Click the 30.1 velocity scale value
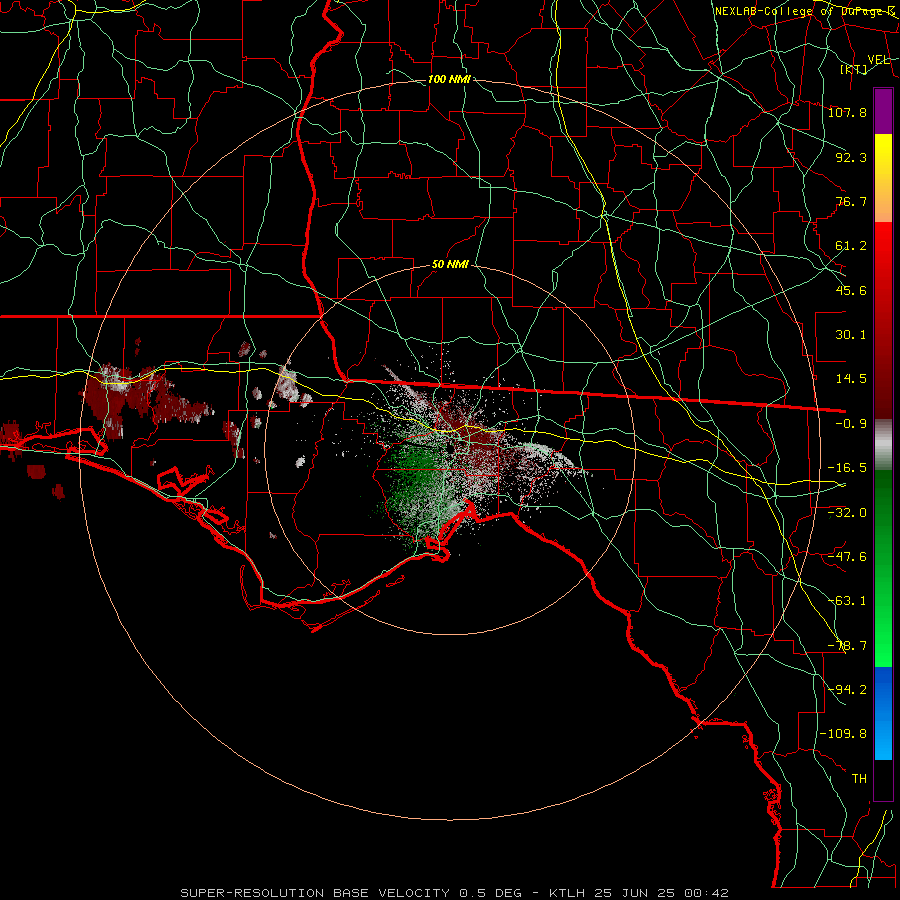Screen dimensions: 900x900 [851, 335]
